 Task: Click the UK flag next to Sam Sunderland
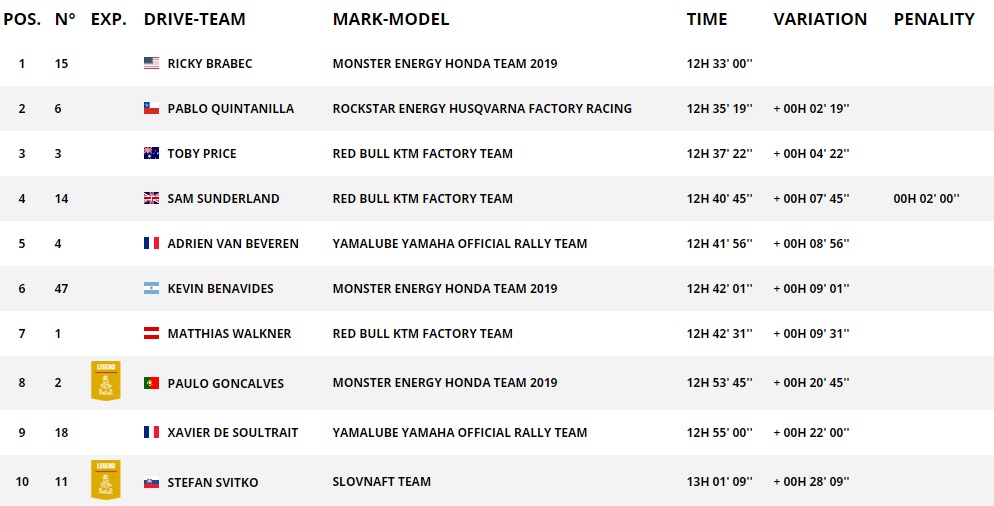(151, 198)
